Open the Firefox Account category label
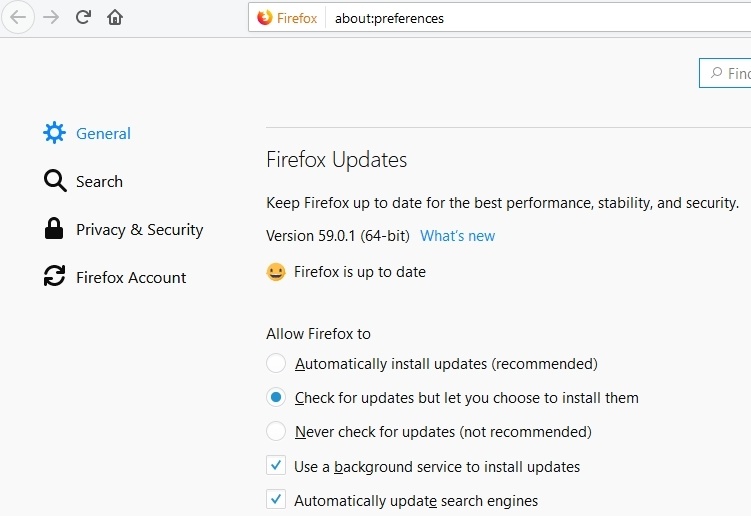Viewport: 751px width, 516px height. 131,277
